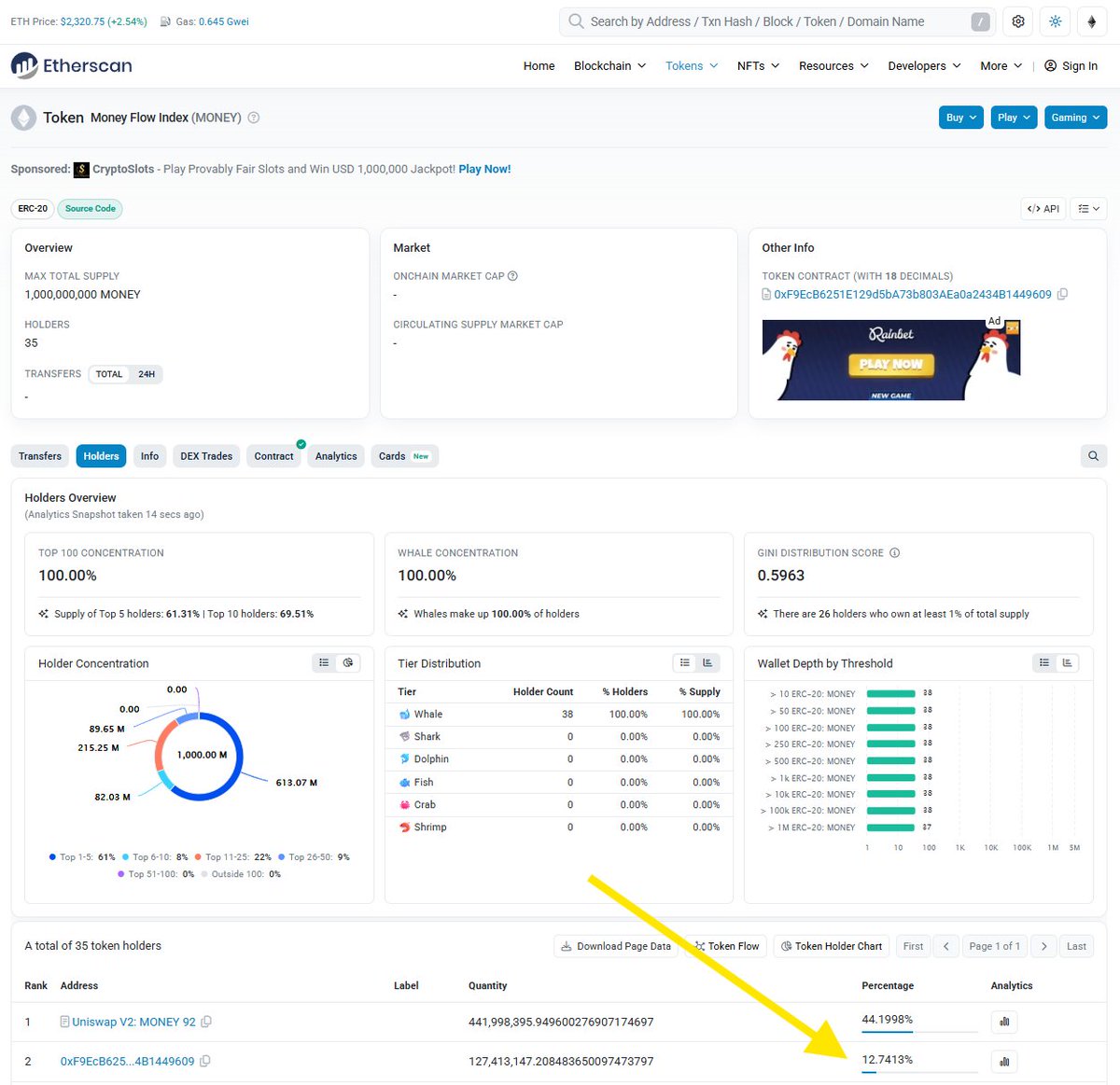1120x1085 pixels.
Task: Open Token Flow
Action: [x=726, y=946]
